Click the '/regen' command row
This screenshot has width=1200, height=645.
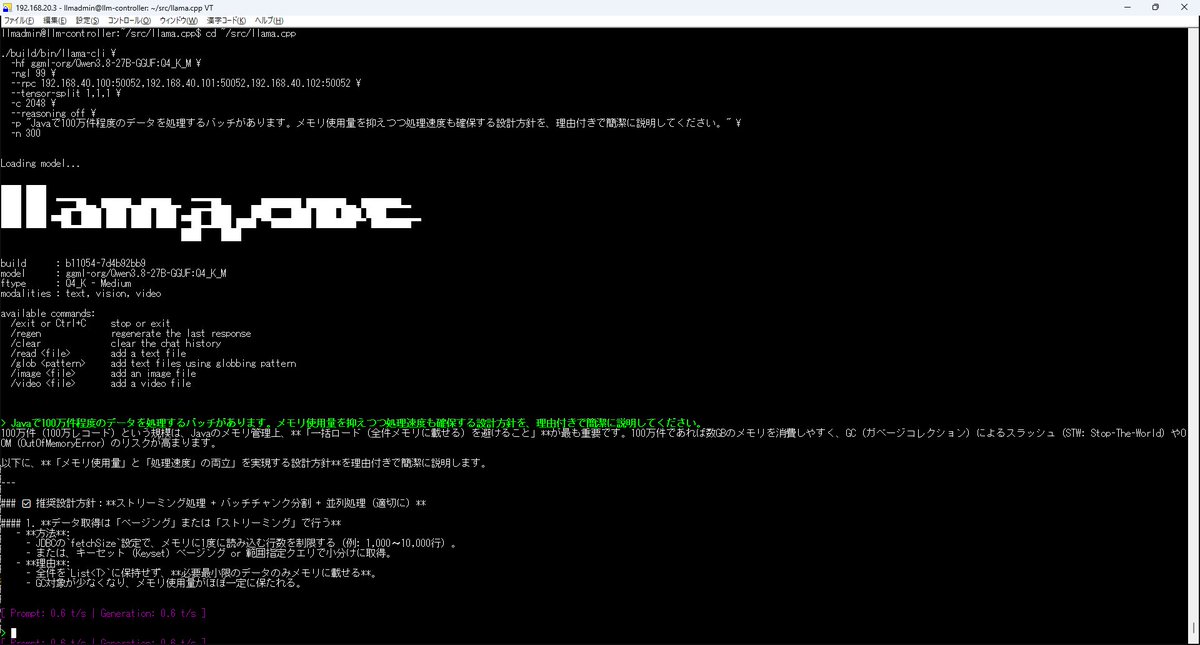(x=130, y=333)
